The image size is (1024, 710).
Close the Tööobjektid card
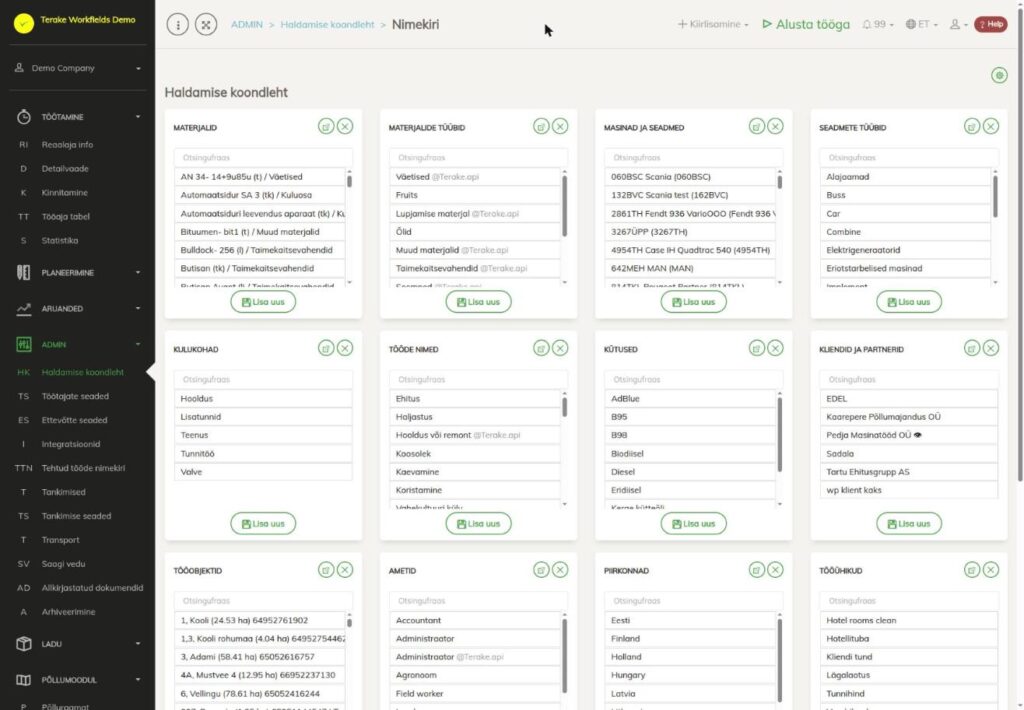(345, 570)
